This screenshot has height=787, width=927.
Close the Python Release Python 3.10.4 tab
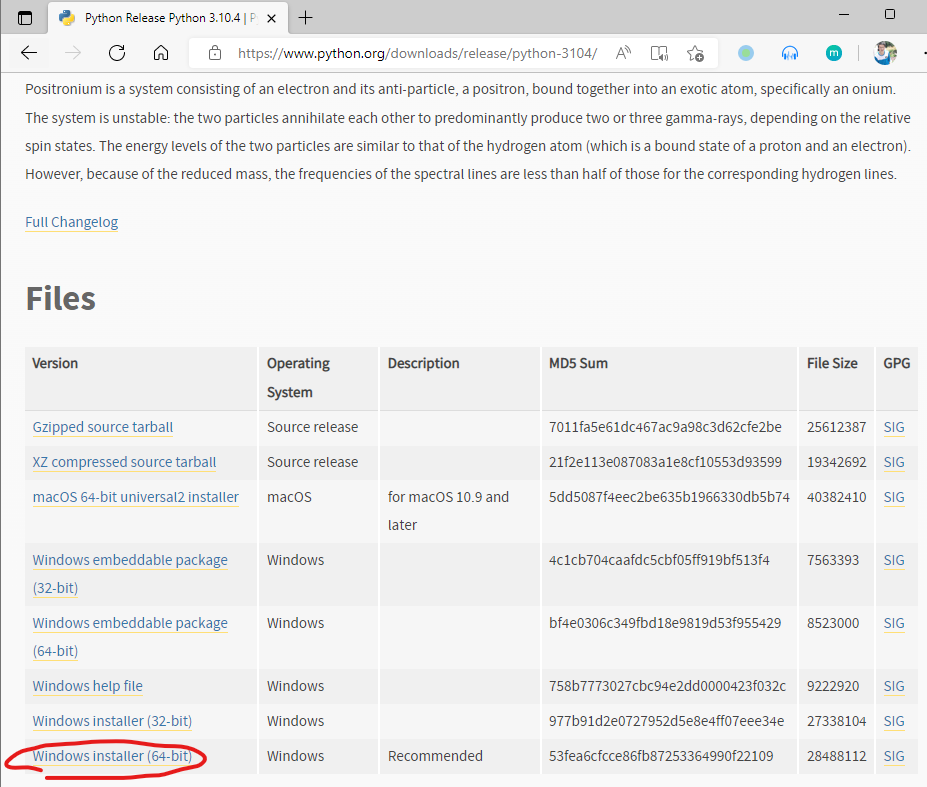click(271, 18)
